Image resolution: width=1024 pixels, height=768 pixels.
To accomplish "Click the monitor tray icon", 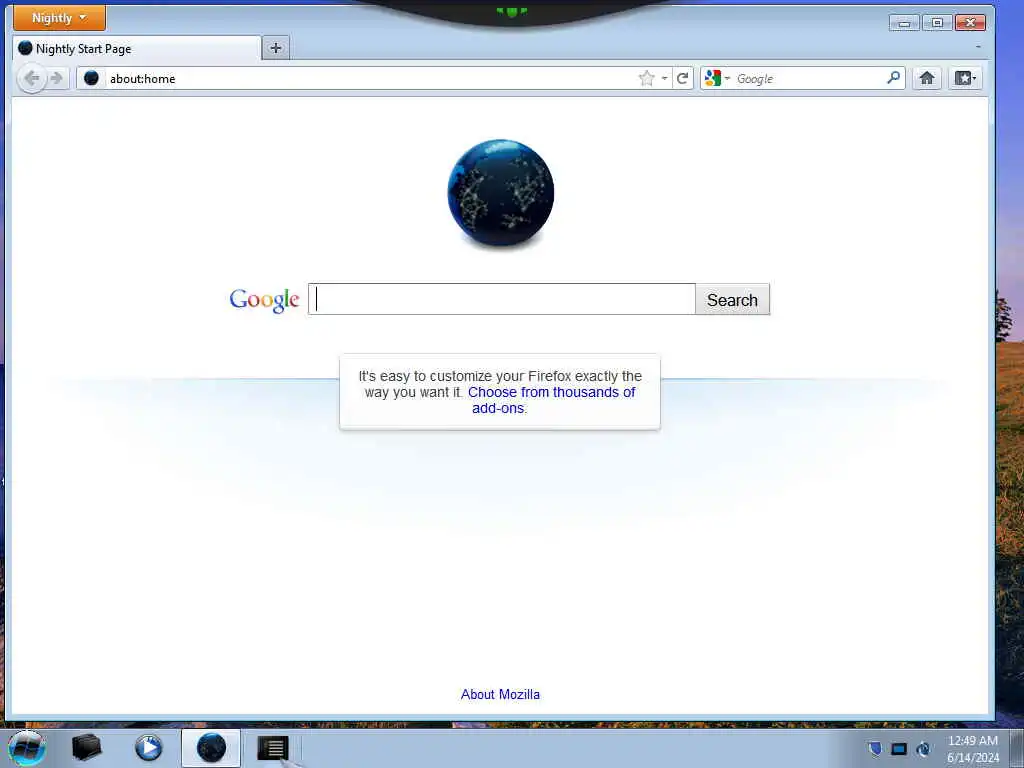I will click(x=899, y=749).
